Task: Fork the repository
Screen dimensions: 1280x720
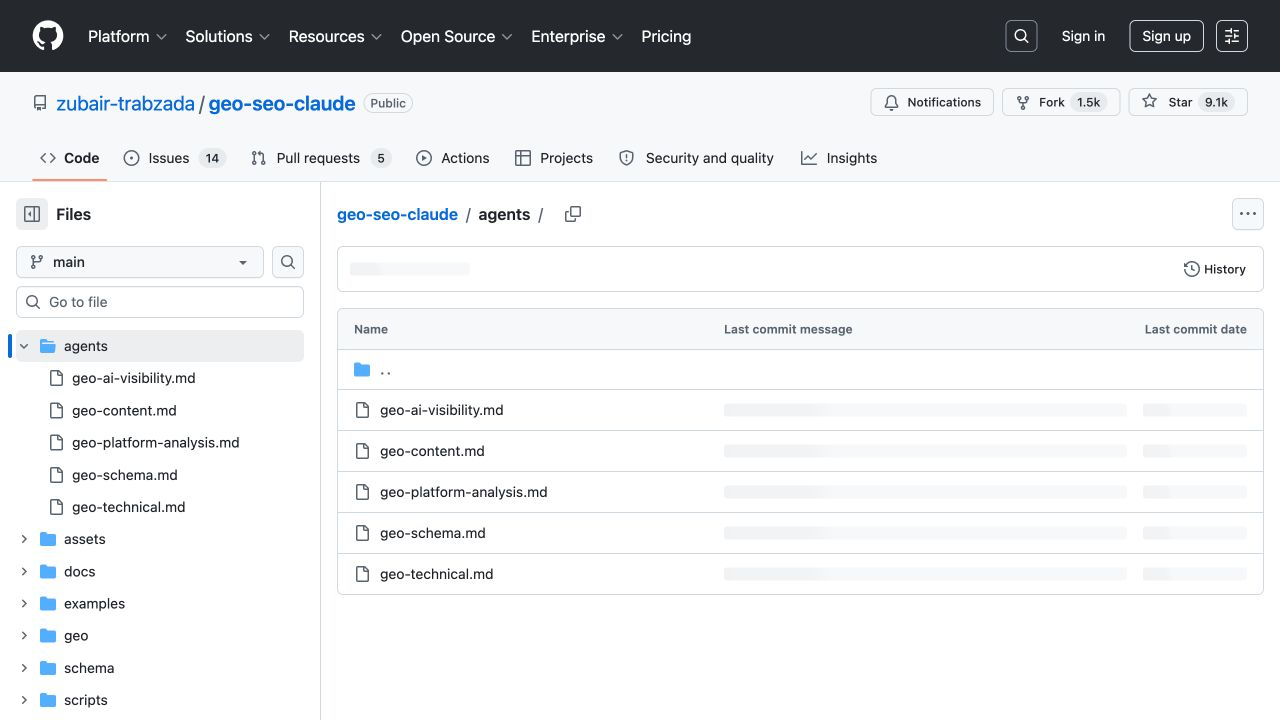Action: [1058, 102]
